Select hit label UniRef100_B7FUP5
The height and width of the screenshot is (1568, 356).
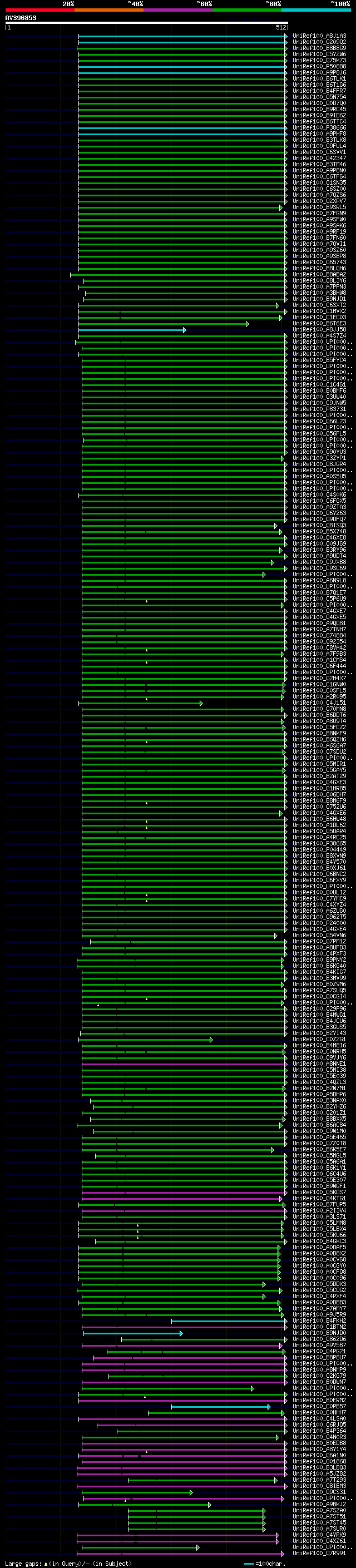[319, 1205]
